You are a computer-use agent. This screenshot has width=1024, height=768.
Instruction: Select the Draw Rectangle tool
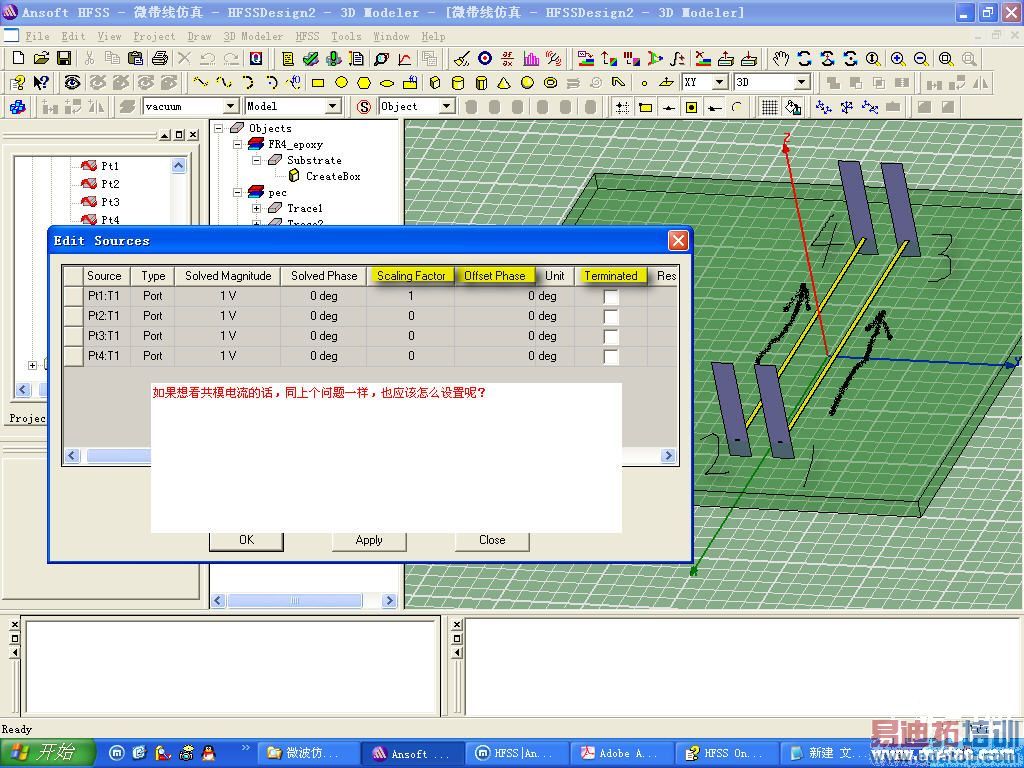(x=318, y=83)
